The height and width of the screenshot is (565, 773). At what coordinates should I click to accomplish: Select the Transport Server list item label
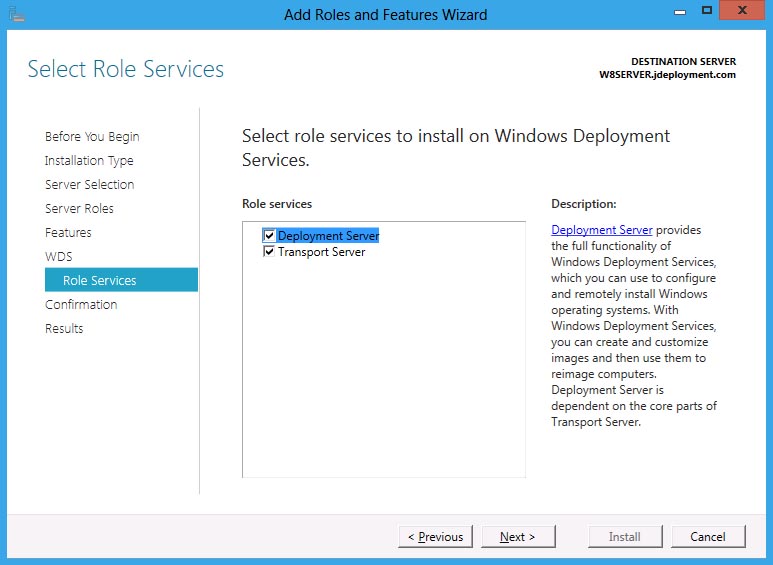point(321,252)
